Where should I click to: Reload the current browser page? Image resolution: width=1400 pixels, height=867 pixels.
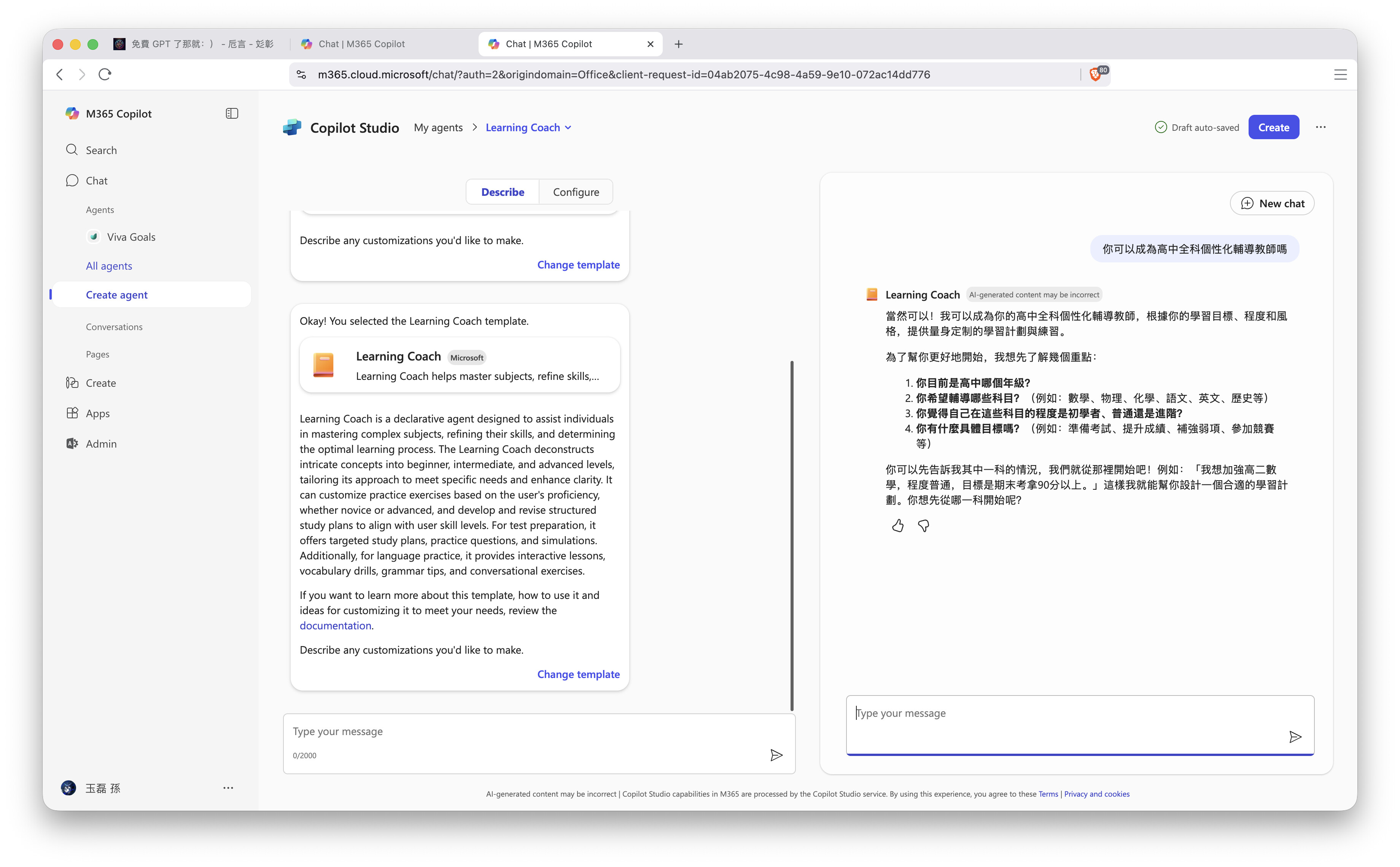(x=105, y=75)
